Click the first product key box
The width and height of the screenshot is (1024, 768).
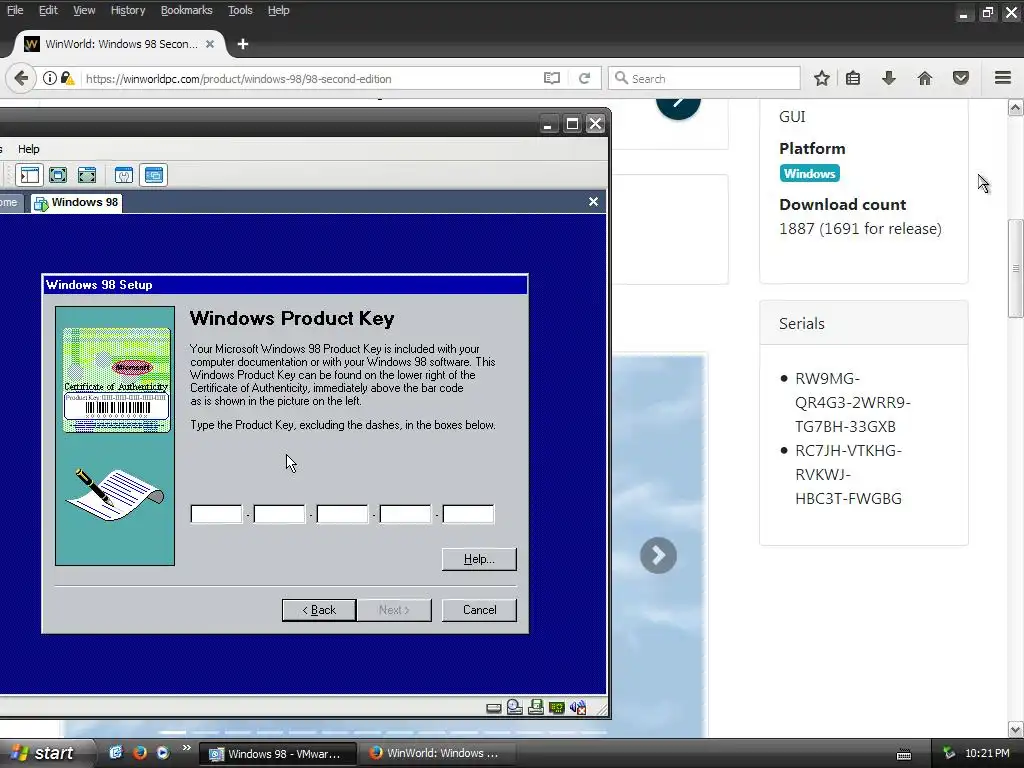click(x=216, y=514)
